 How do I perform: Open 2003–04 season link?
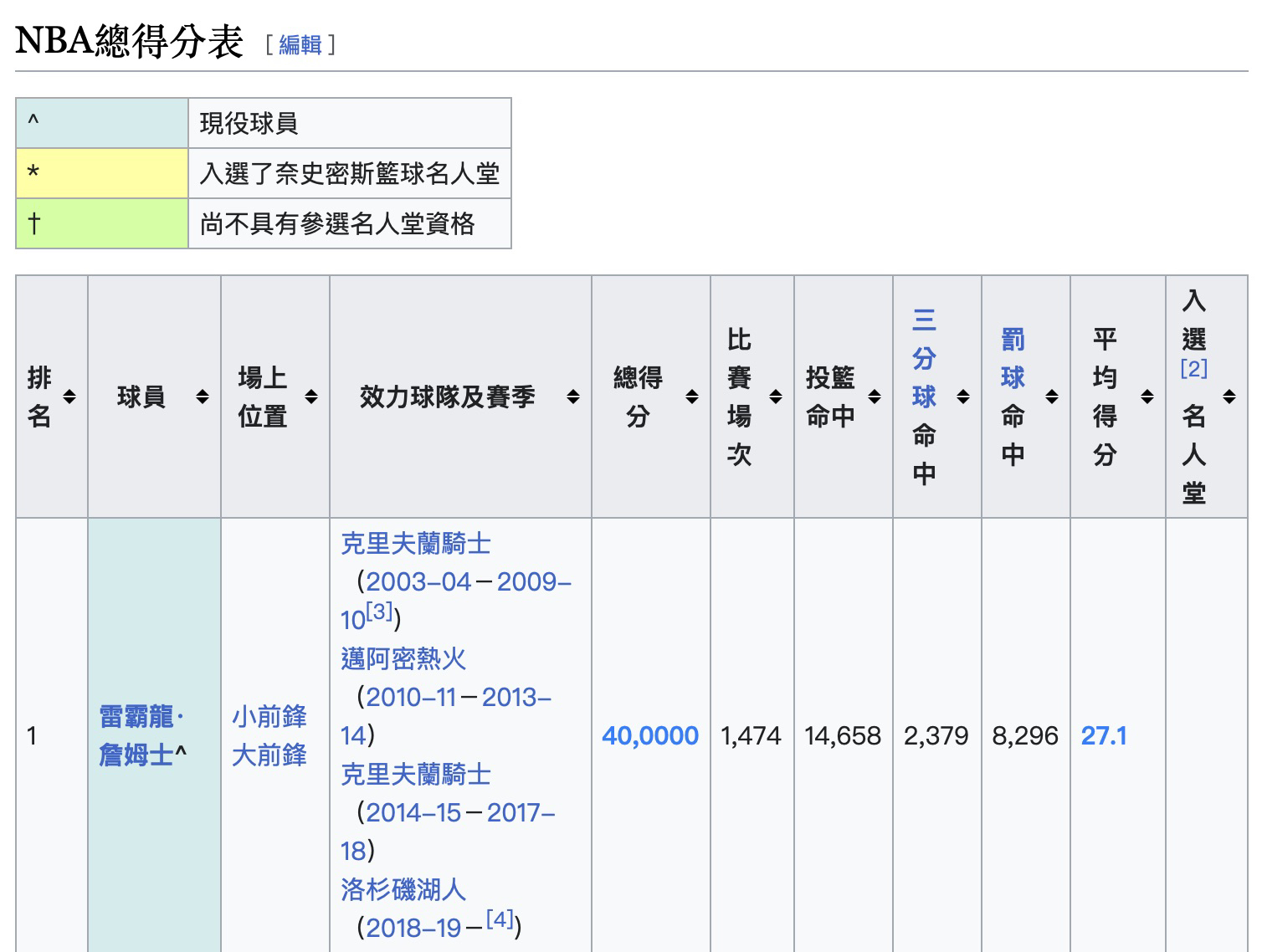(418, 581)
